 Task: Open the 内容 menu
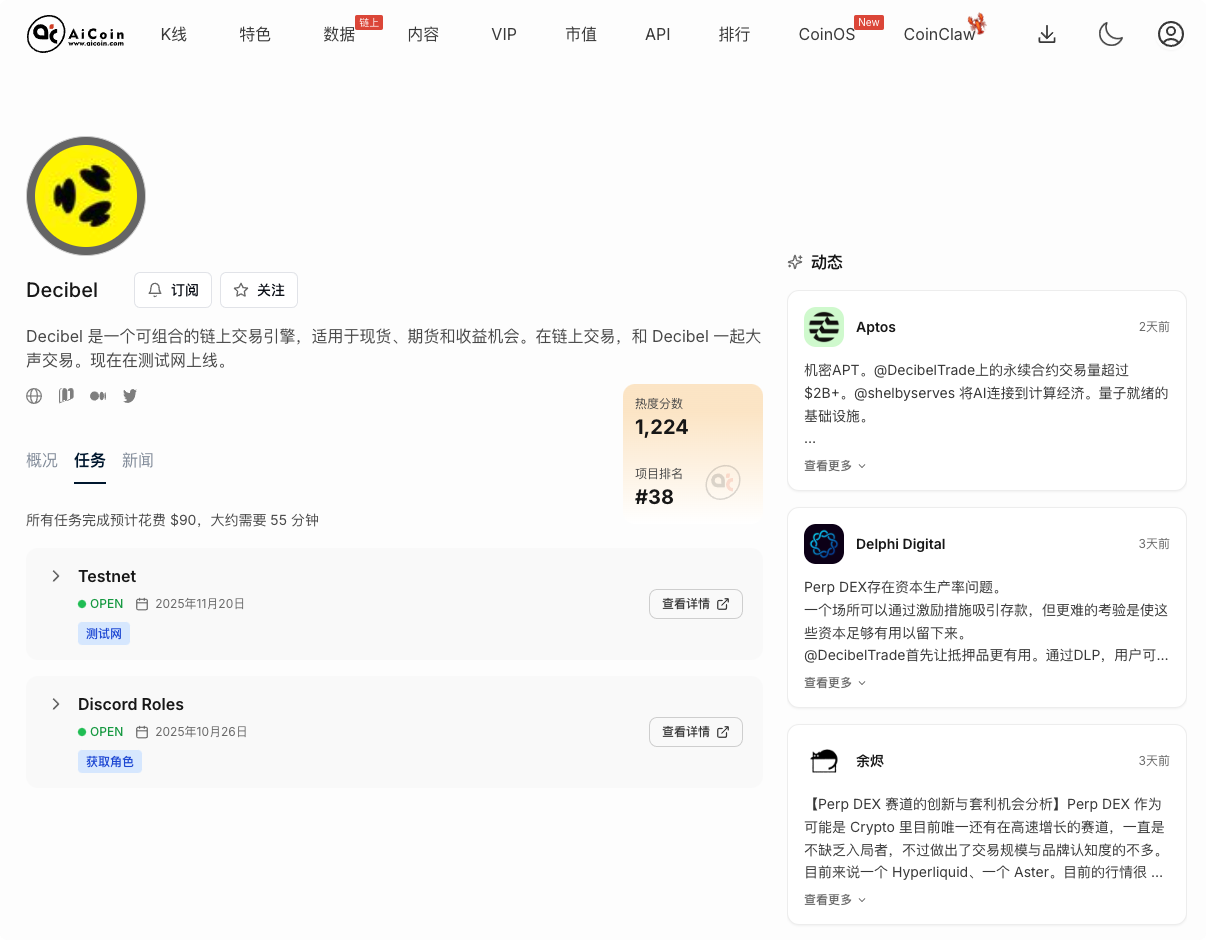coord(423,34)
